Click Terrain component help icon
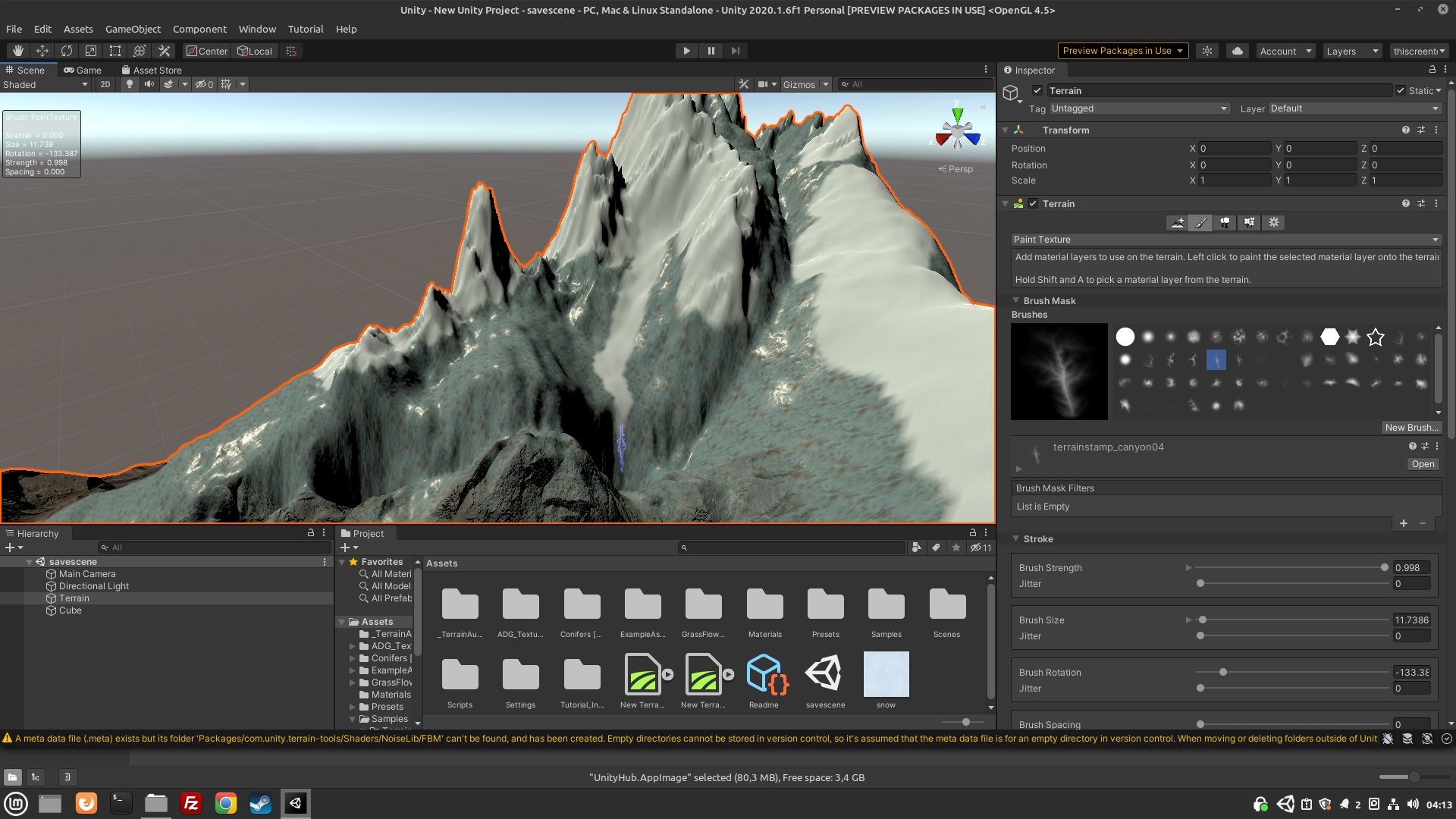This screenshot has height=819, width=1456. pyautogui.click(x=1406, y=203)
